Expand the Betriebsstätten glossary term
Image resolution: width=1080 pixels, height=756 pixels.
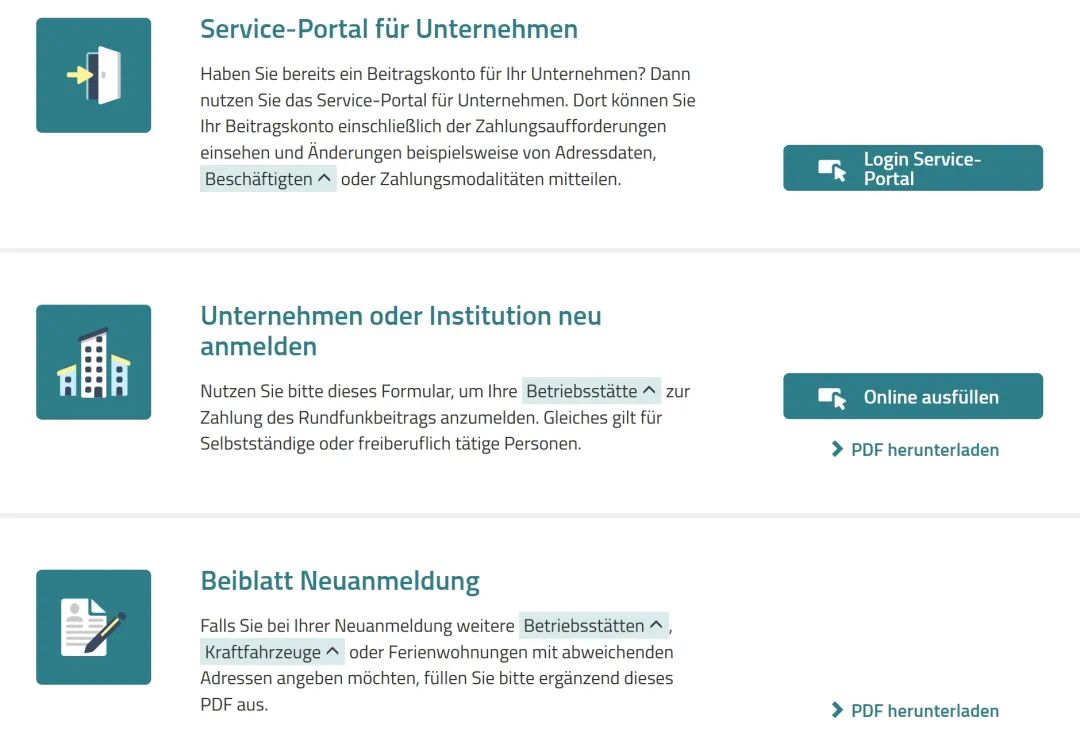click(593, 626)
